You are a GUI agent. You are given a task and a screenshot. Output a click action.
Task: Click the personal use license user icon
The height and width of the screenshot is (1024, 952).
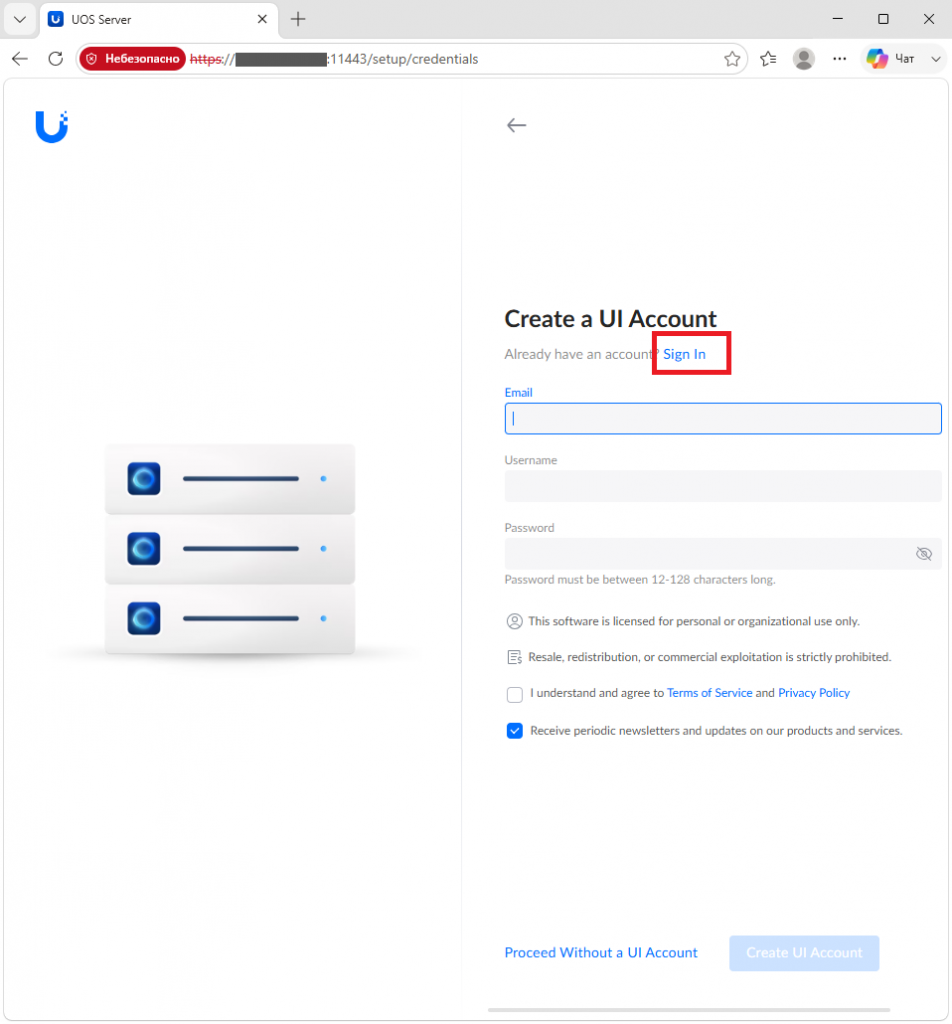515,621
